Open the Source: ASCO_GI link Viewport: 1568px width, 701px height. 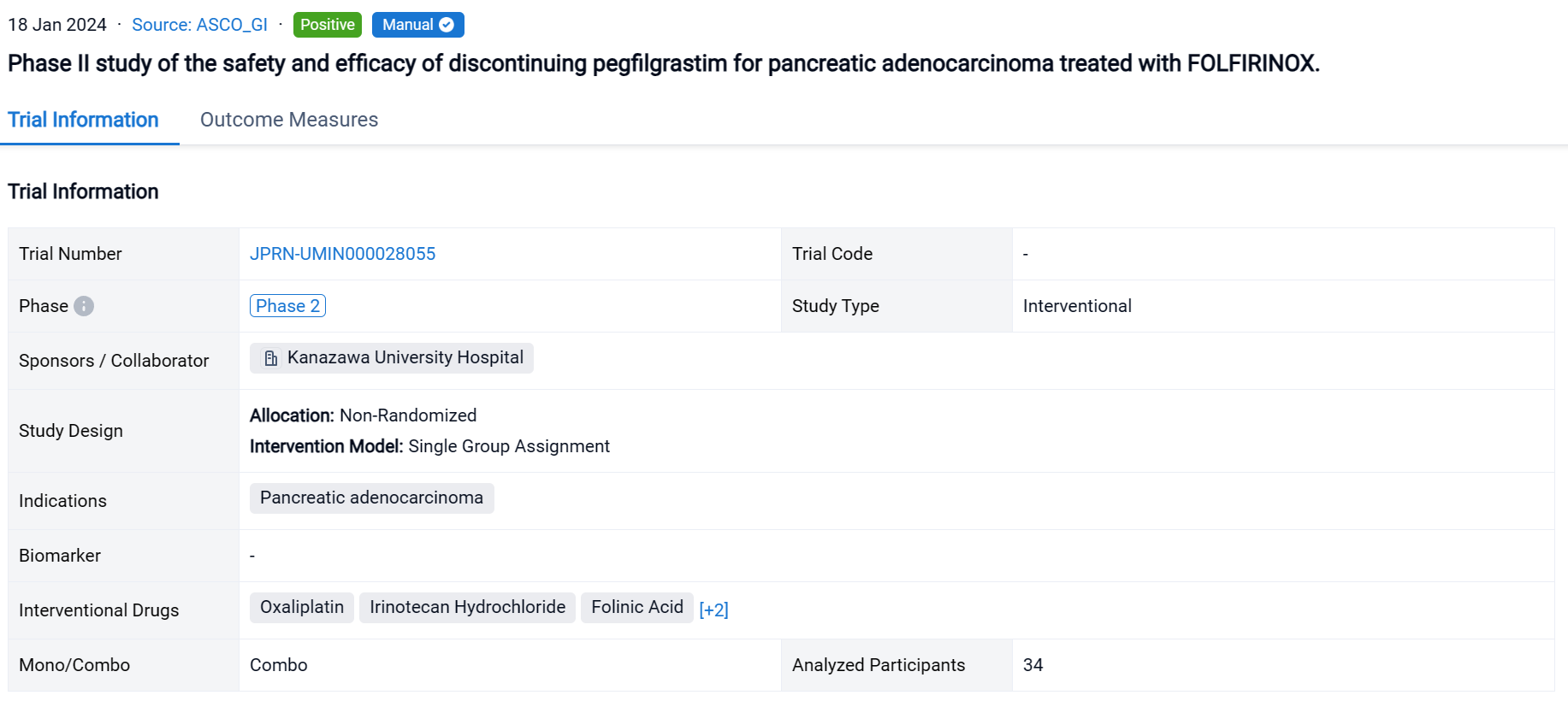click(x=199, y=25)
